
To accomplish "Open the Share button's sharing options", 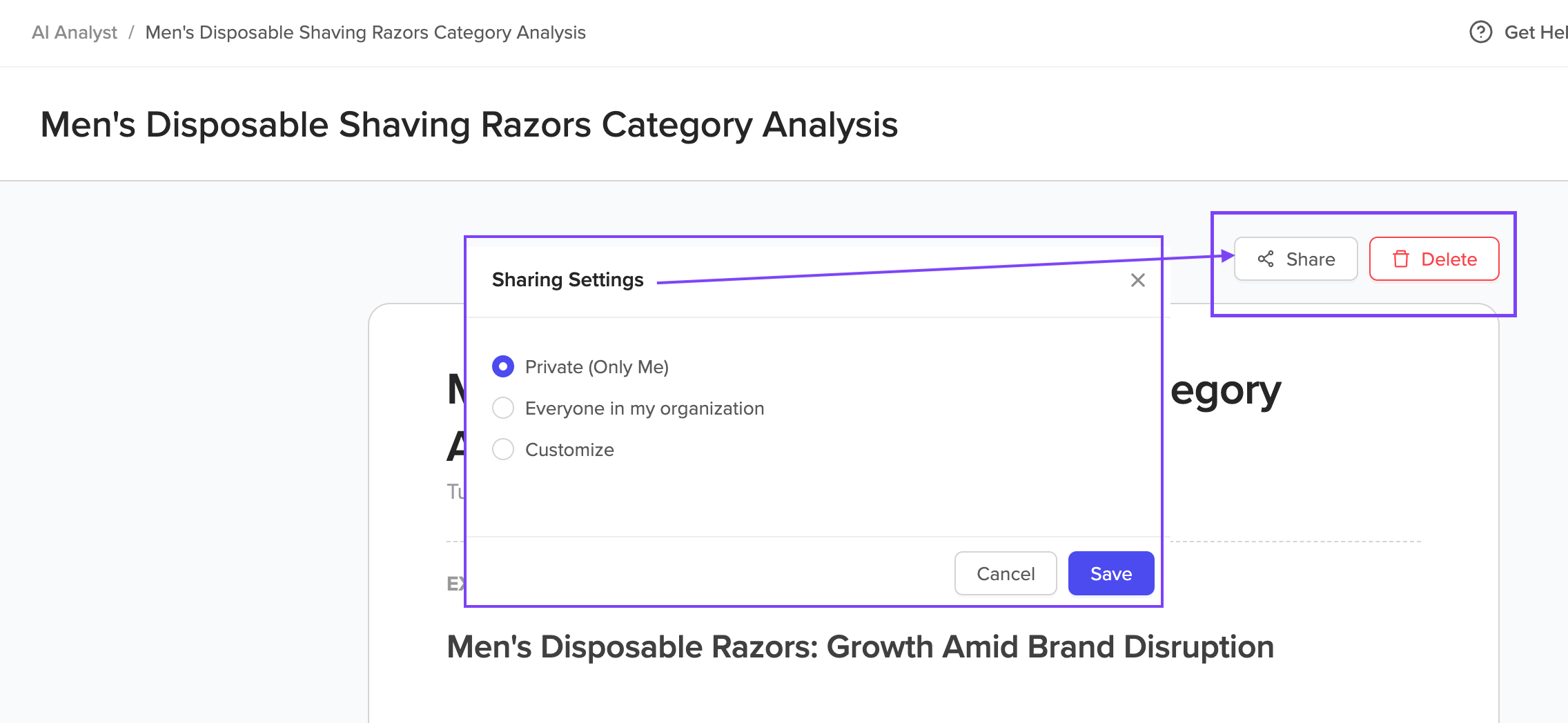I will (x=1296, y=259).
